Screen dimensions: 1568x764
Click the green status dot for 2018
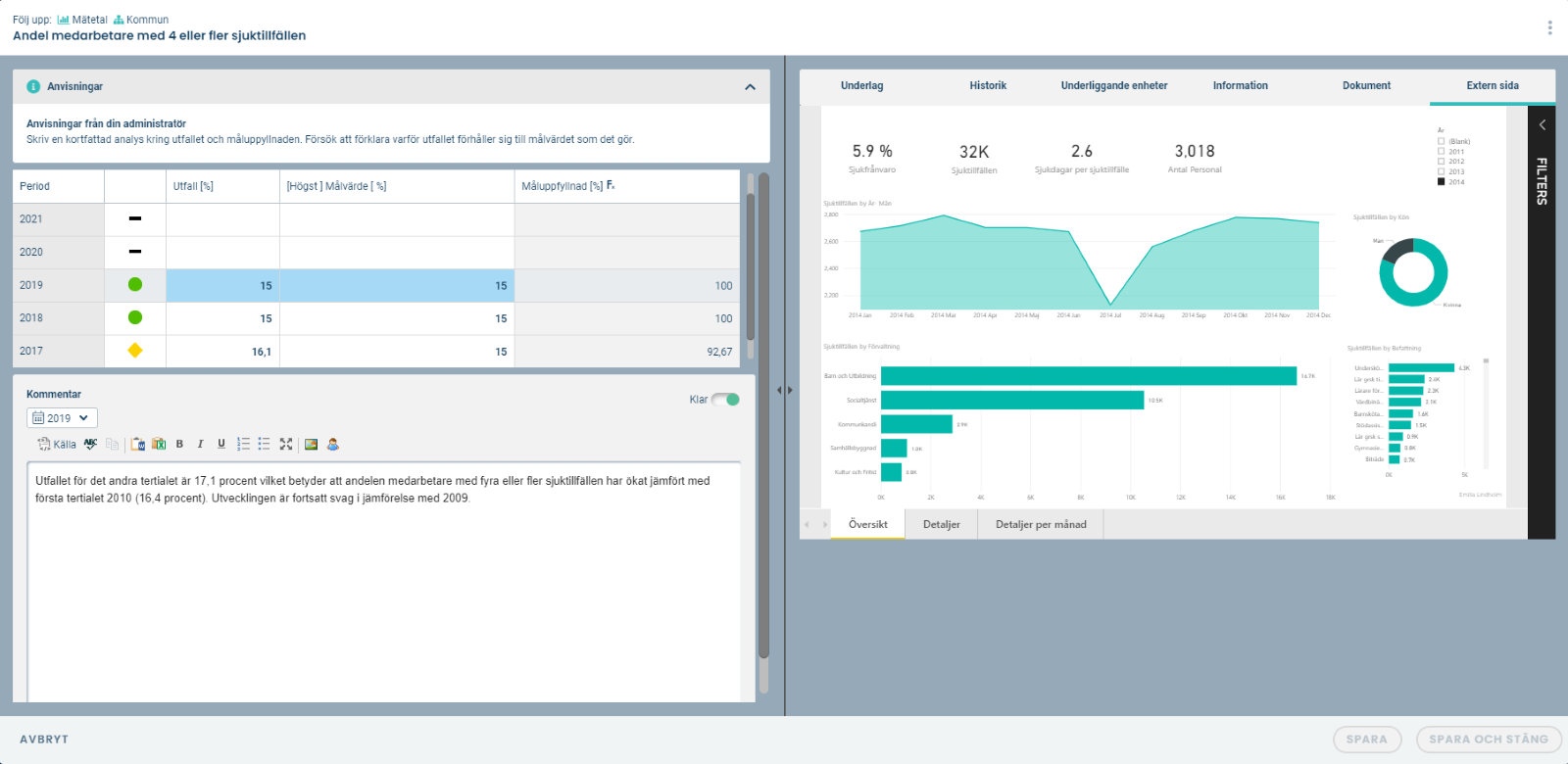point(135,317)
